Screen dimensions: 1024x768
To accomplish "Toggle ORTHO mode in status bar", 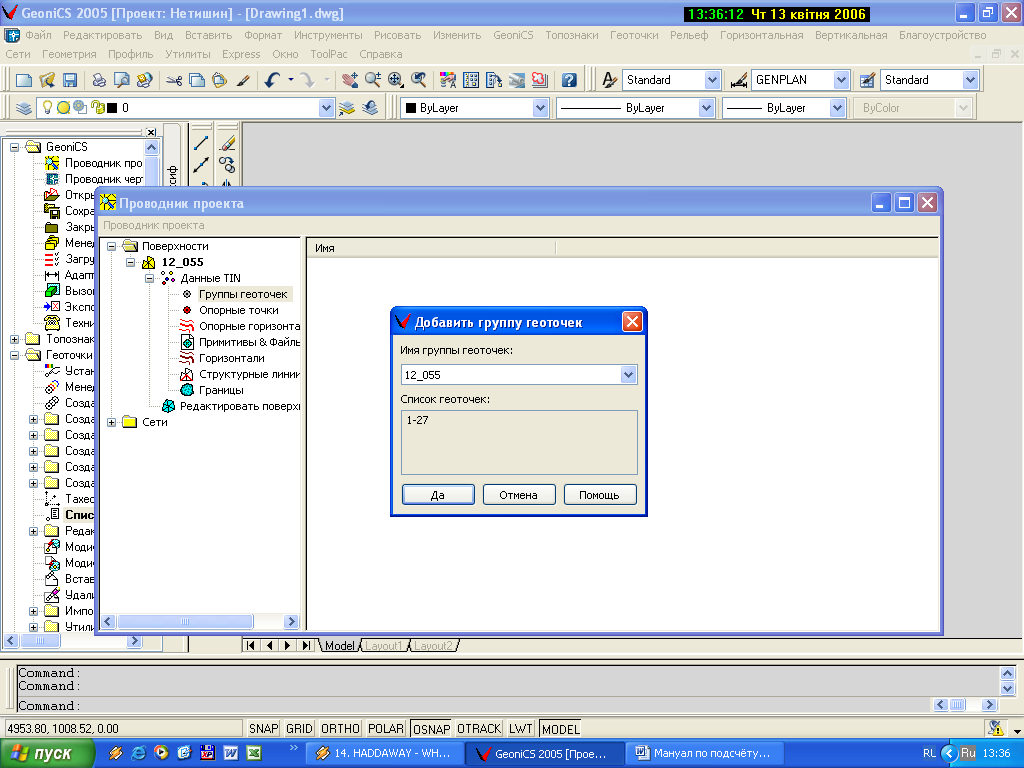I will [x=340, y=729].
